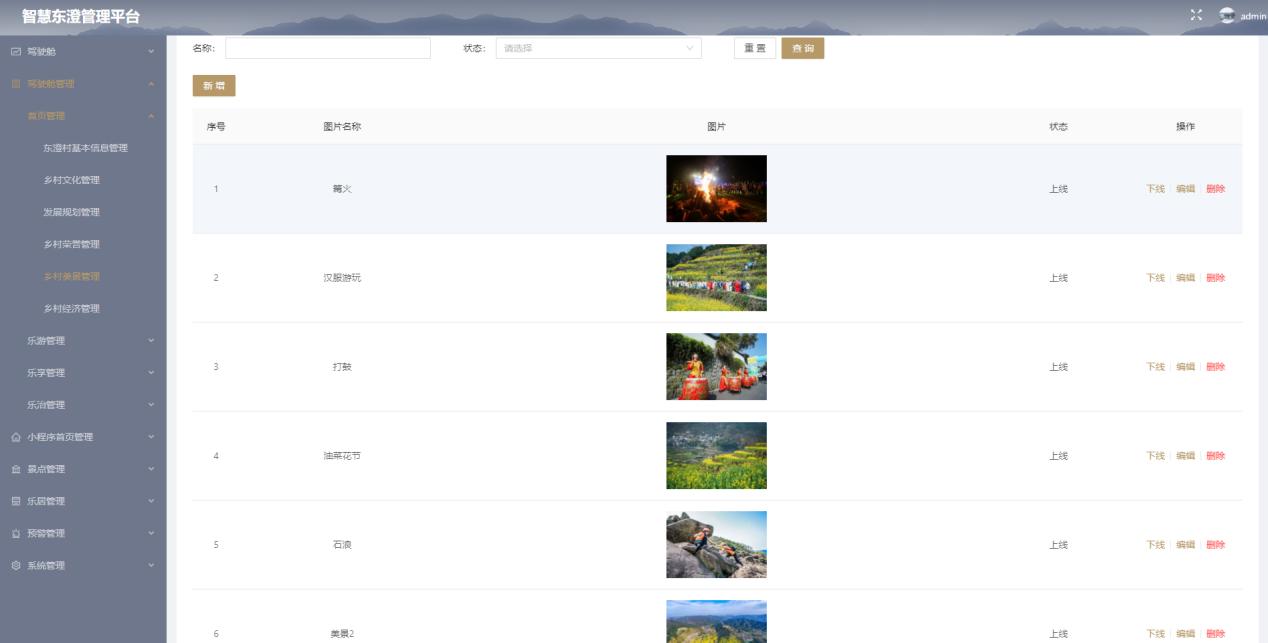Click the name cell 篝火
Viewport: 1268px width, 643px height.
coord(342,189)
